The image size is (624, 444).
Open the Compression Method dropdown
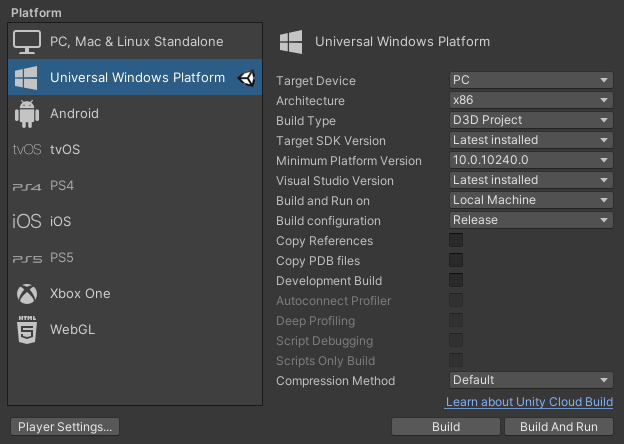(530, 381)
